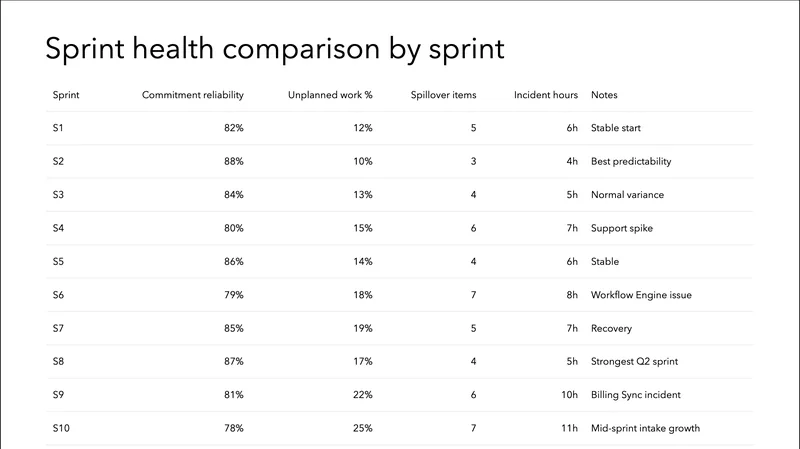This screenshot has width=800, height=449.
Task: Click the "Notes" column header
Action: [604, 96]
